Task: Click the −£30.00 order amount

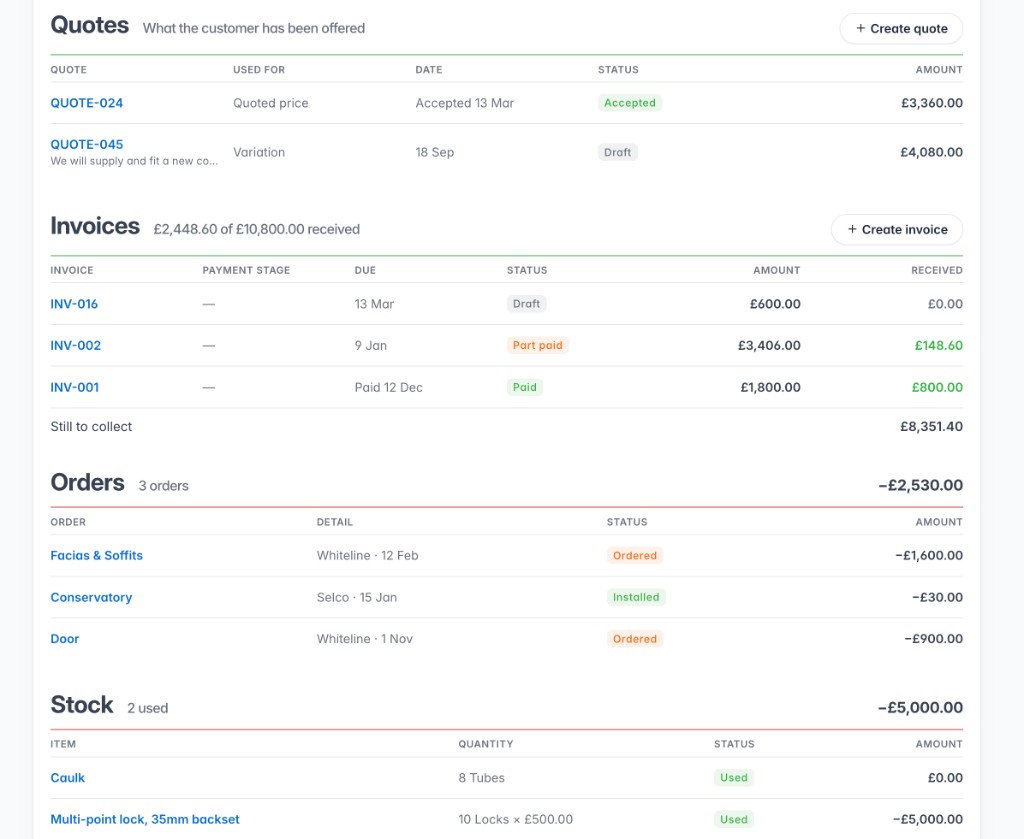Action: point(937,597)
